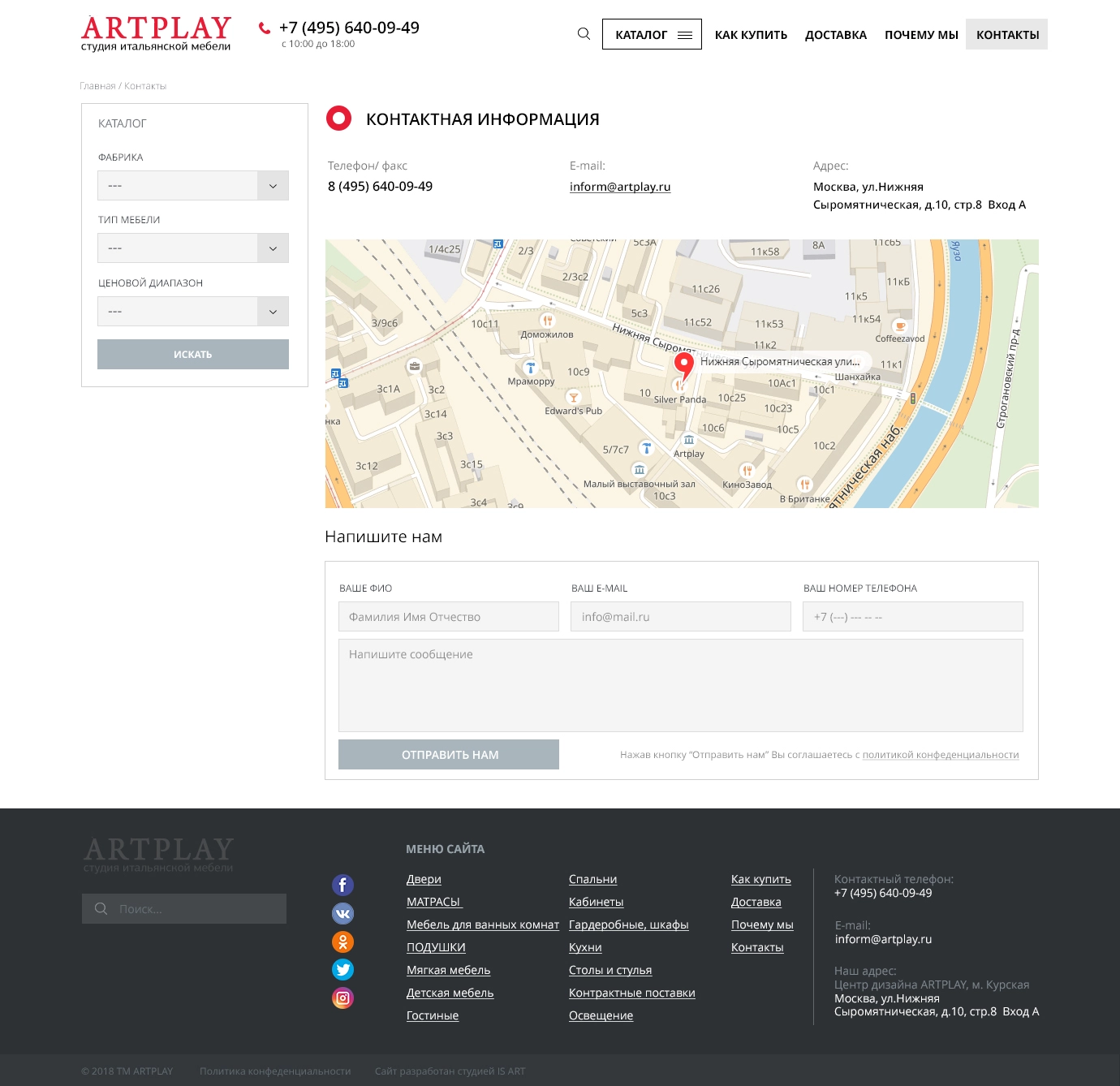Go to Главная breadcrumb link

(x=97, y=86)
